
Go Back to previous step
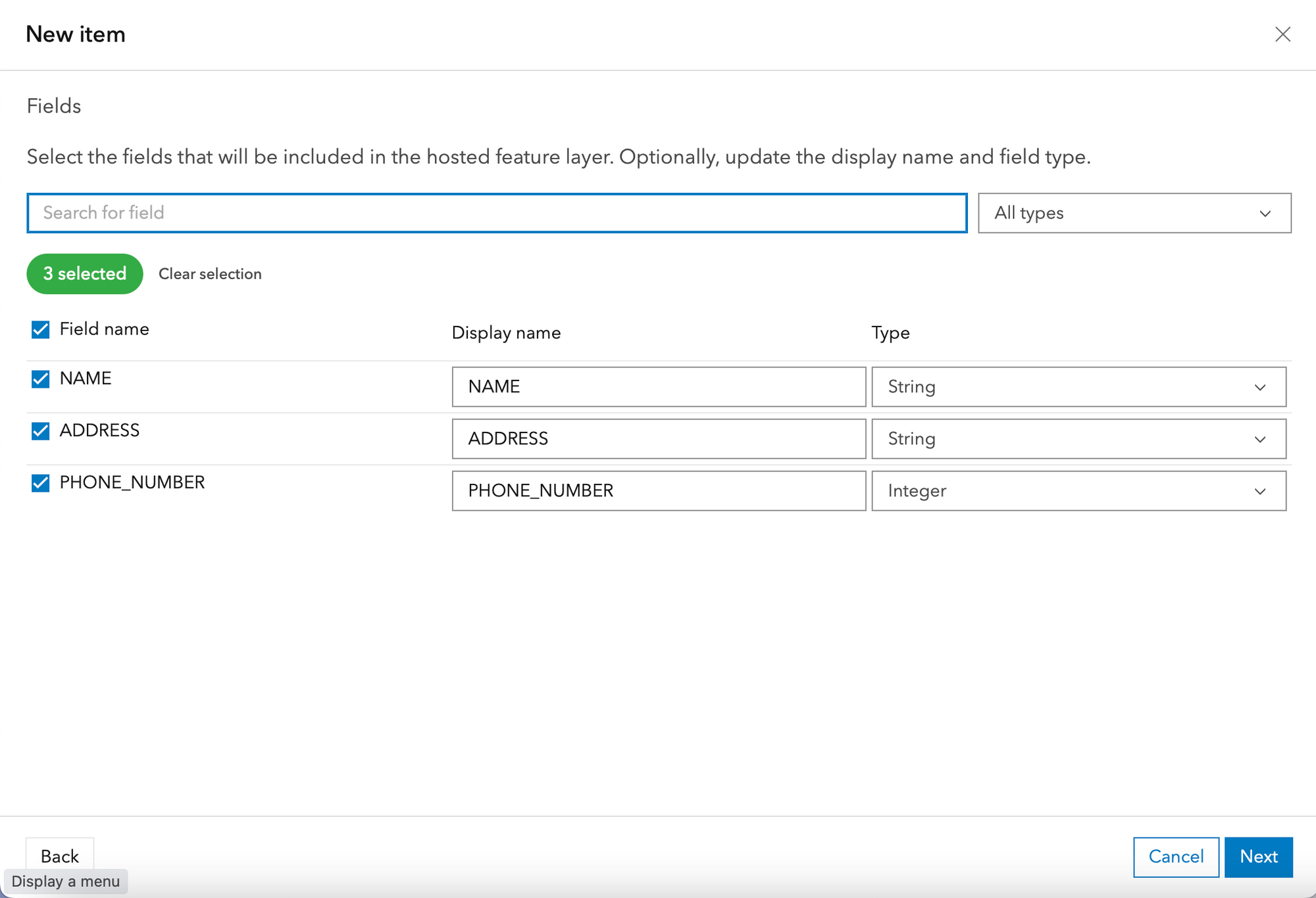pos(60,855)
